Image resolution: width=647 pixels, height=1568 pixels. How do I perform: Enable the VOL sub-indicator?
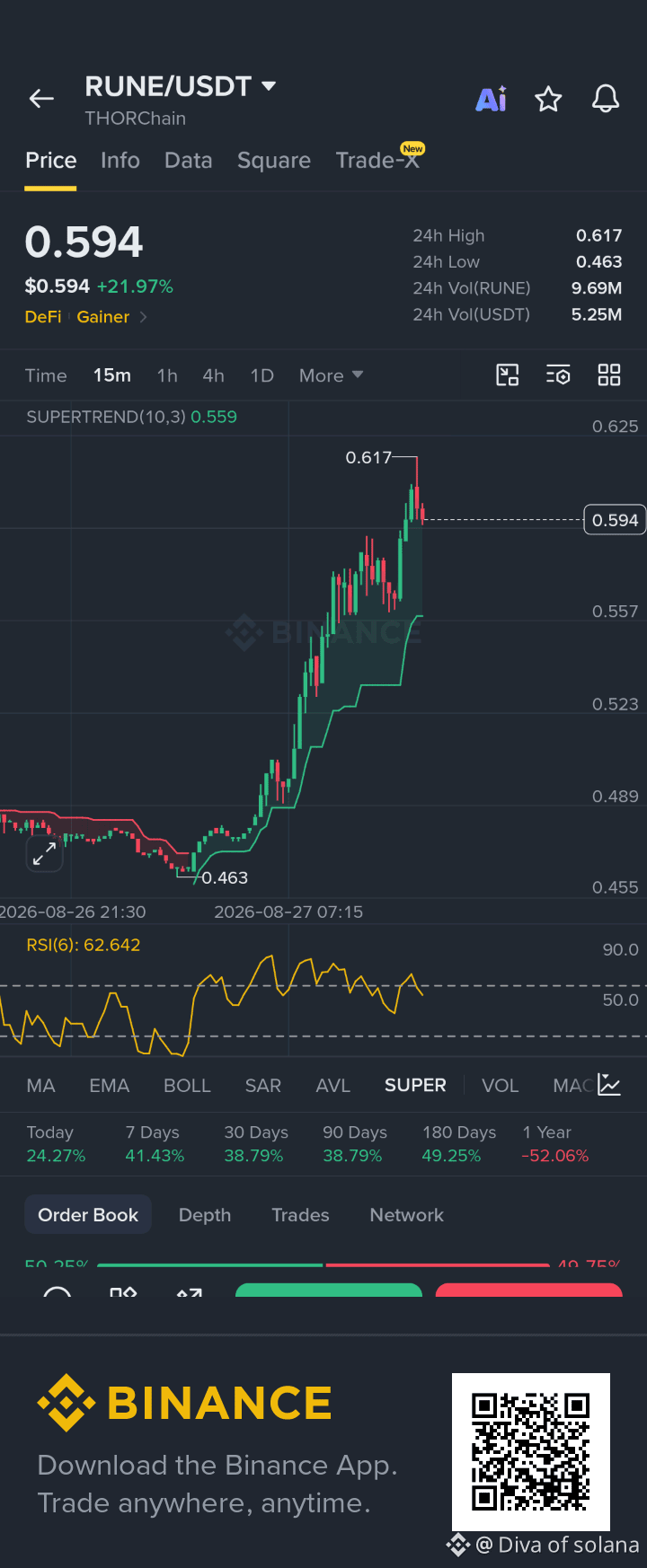click(x=500, y=1086)
